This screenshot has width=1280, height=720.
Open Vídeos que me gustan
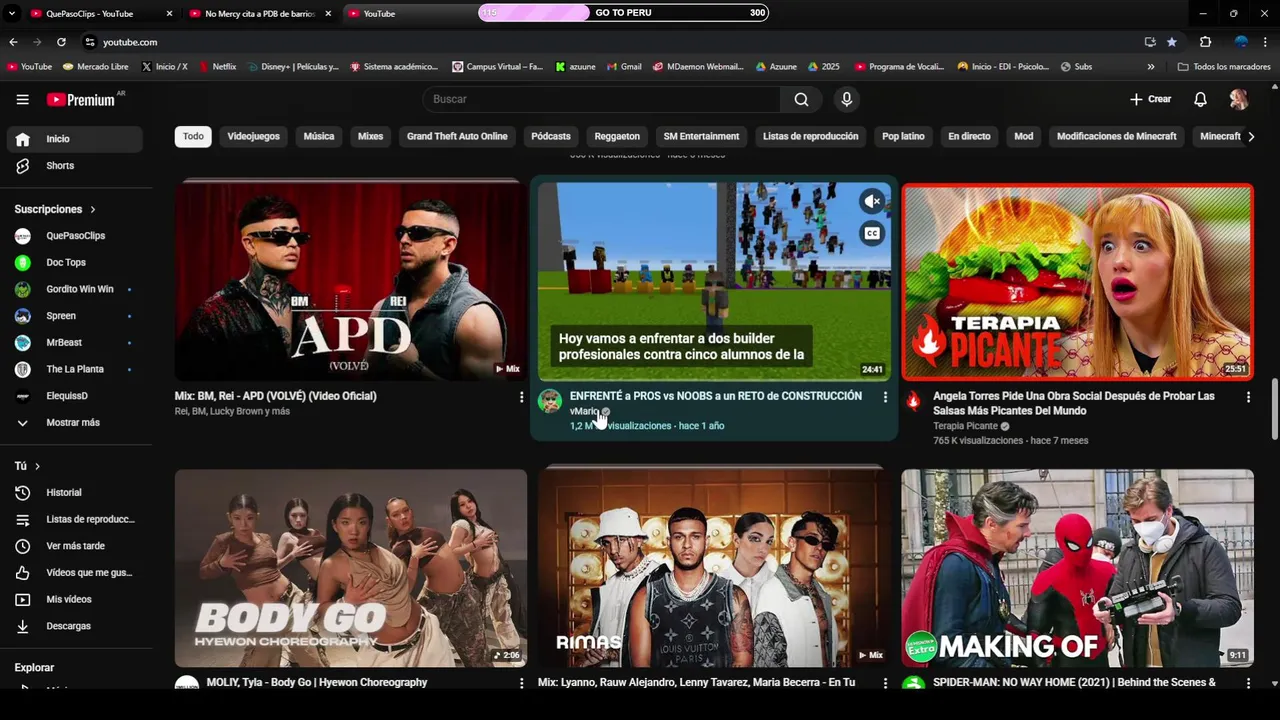(75, 573)
